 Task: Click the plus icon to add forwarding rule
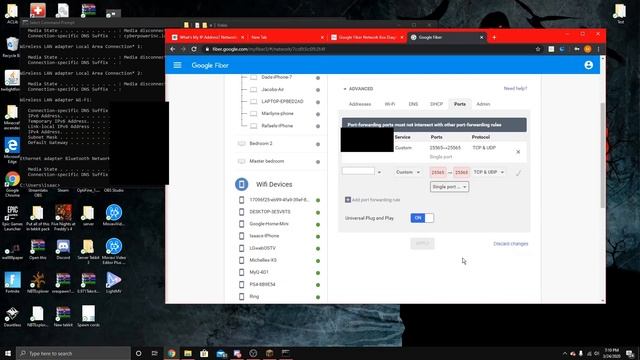[348, 200]
